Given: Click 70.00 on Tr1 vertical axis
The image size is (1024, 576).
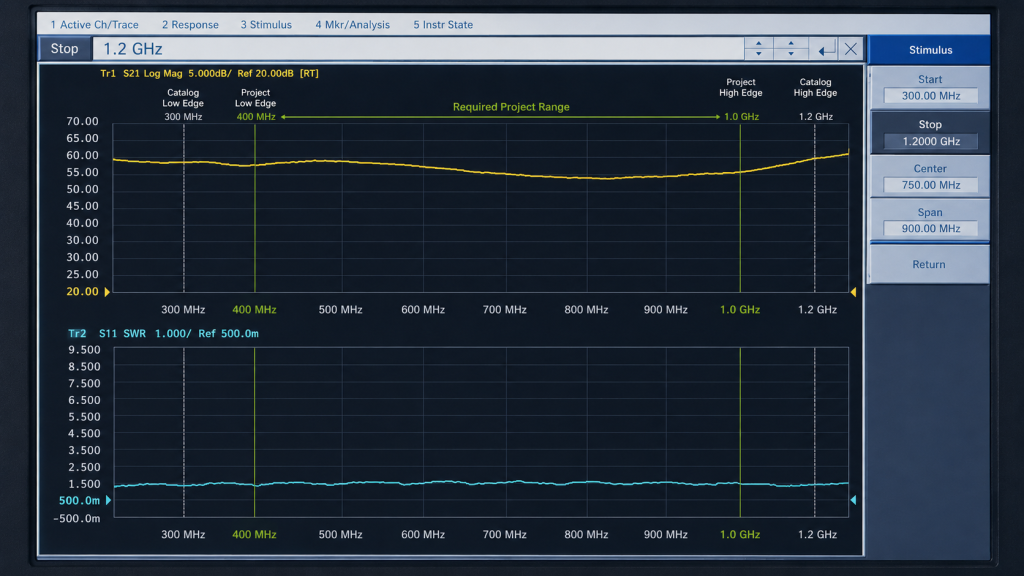Looking at the screenshot, I should coord(82,121).
